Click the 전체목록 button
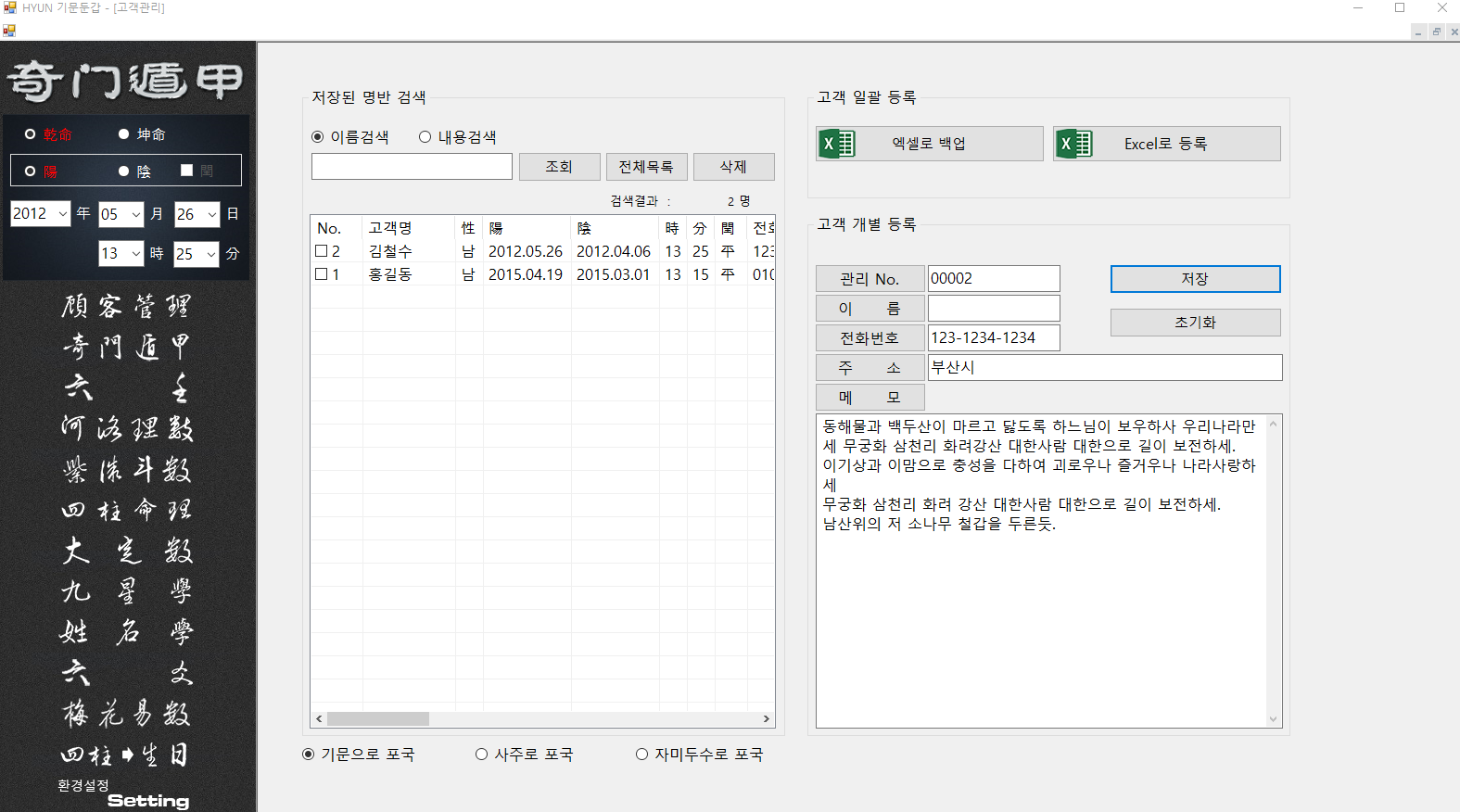This screenshot has height=812, width=1460. click(647, 167)
